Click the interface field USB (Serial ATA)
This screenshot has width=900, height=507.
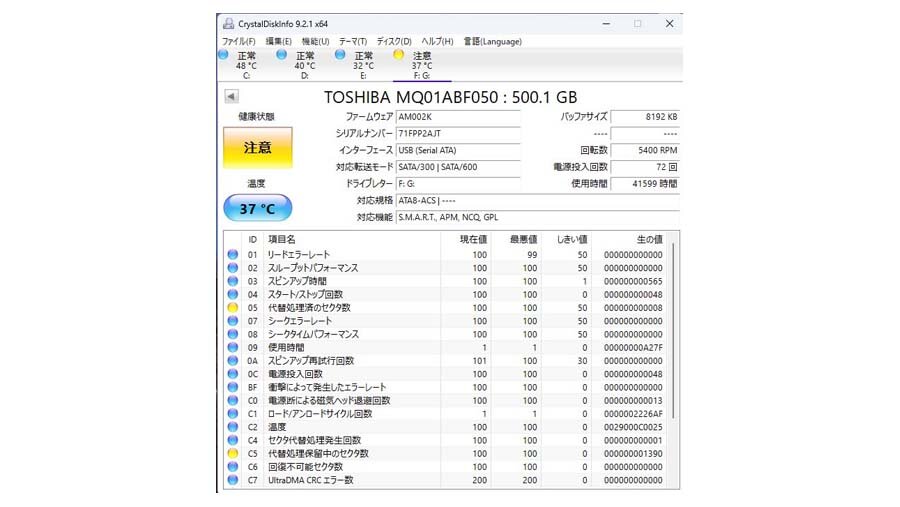tap(458, 150)
